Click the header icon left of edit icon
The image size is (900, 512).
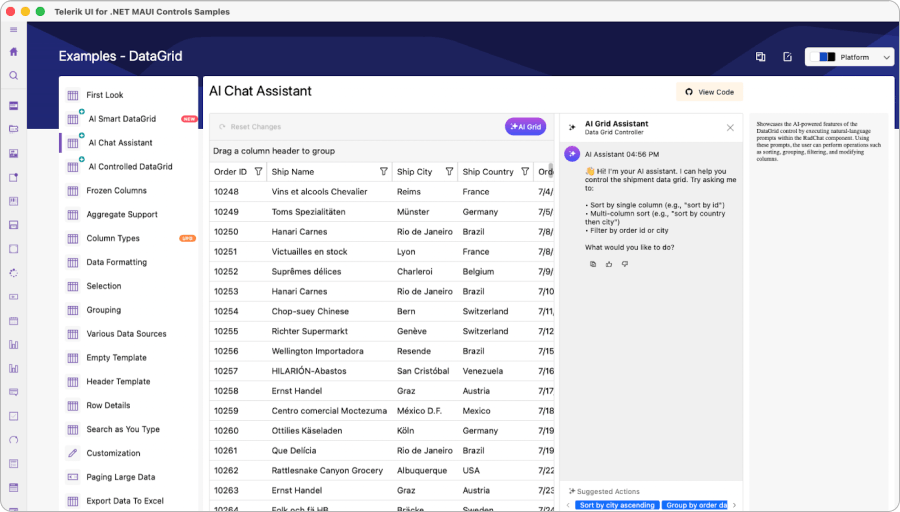[761, 57]
